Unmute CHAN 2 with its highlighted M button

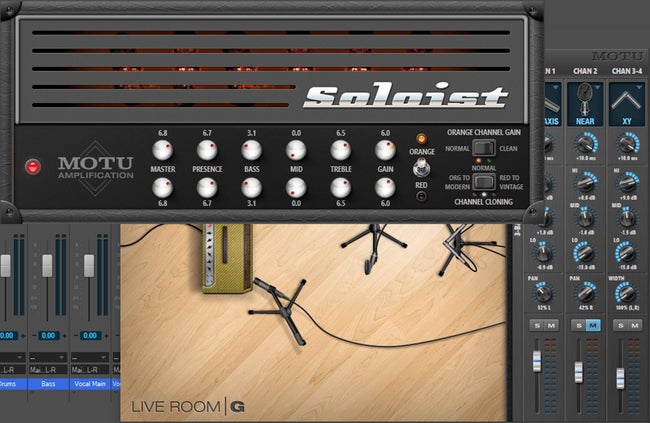(593, 325)
